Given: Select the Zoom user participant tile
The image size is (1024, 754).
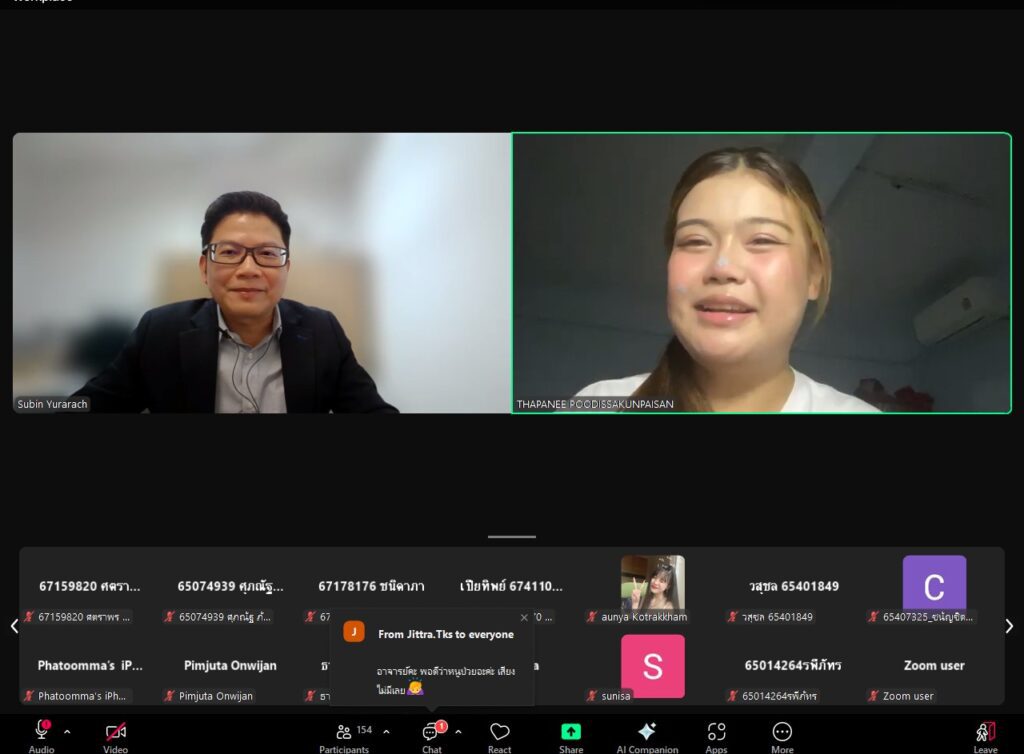Looking at the screenshot, I should click(x=934, y=668).
